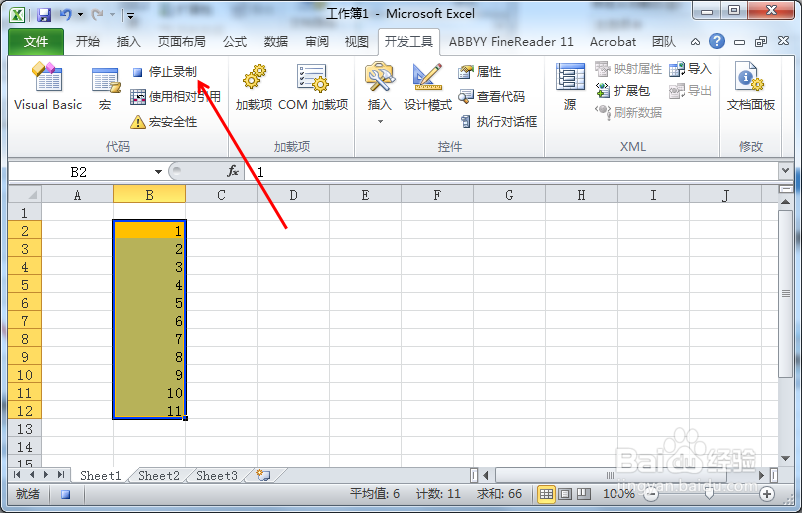Insert a new worksheet tab icon

tap(263, 476)
